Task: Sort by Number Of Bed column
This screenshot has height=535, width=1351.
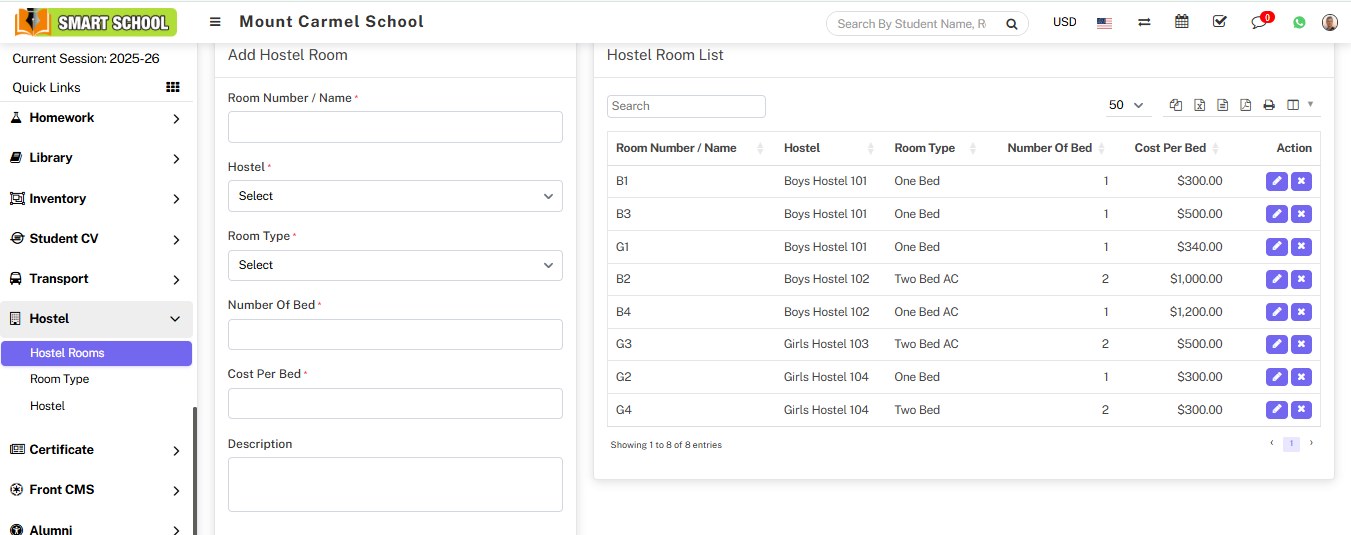Action: (1051, 148)
